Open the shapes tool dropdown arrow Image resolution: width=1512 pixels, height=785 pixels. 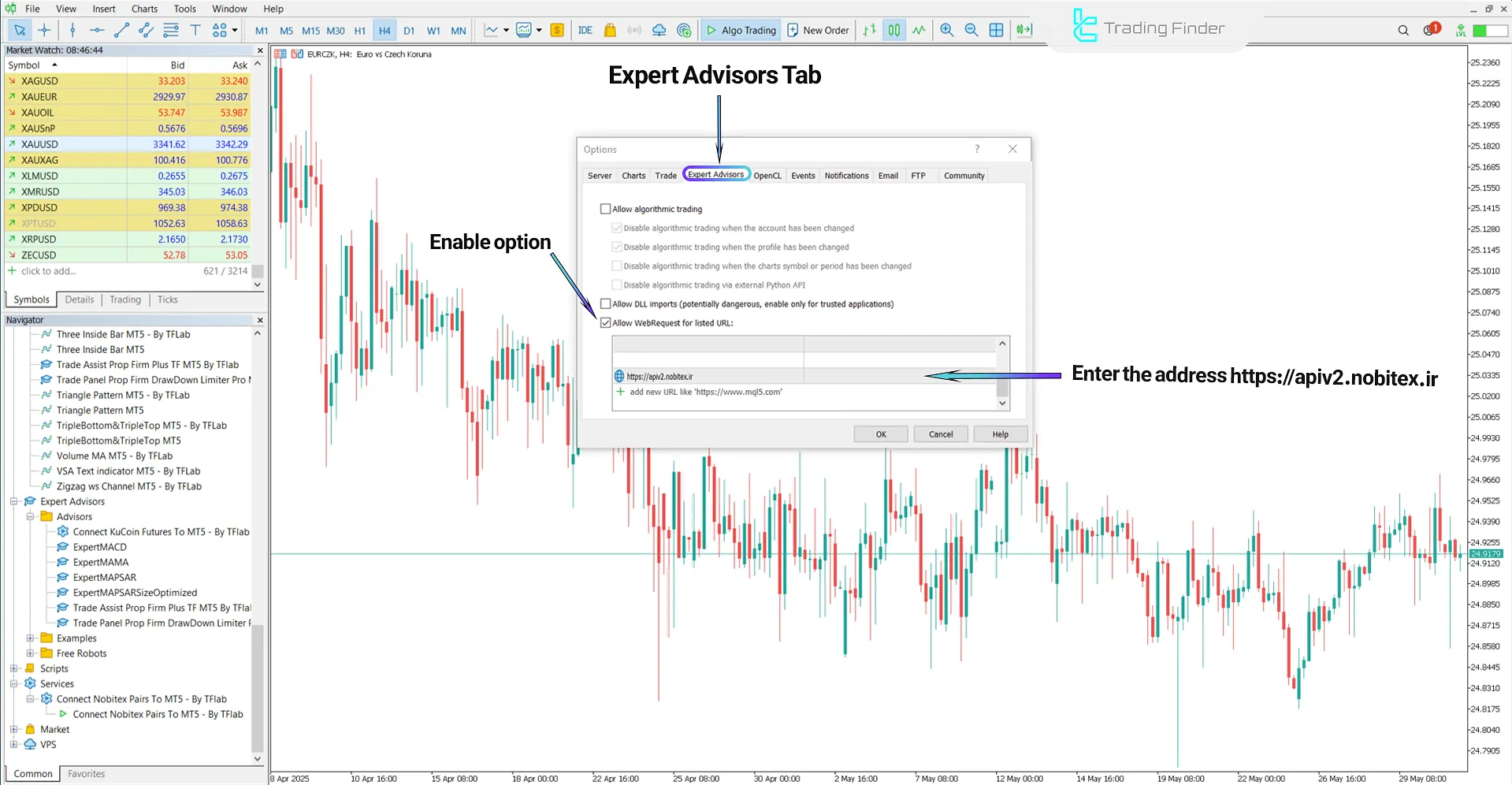click(x=234, y=30)
